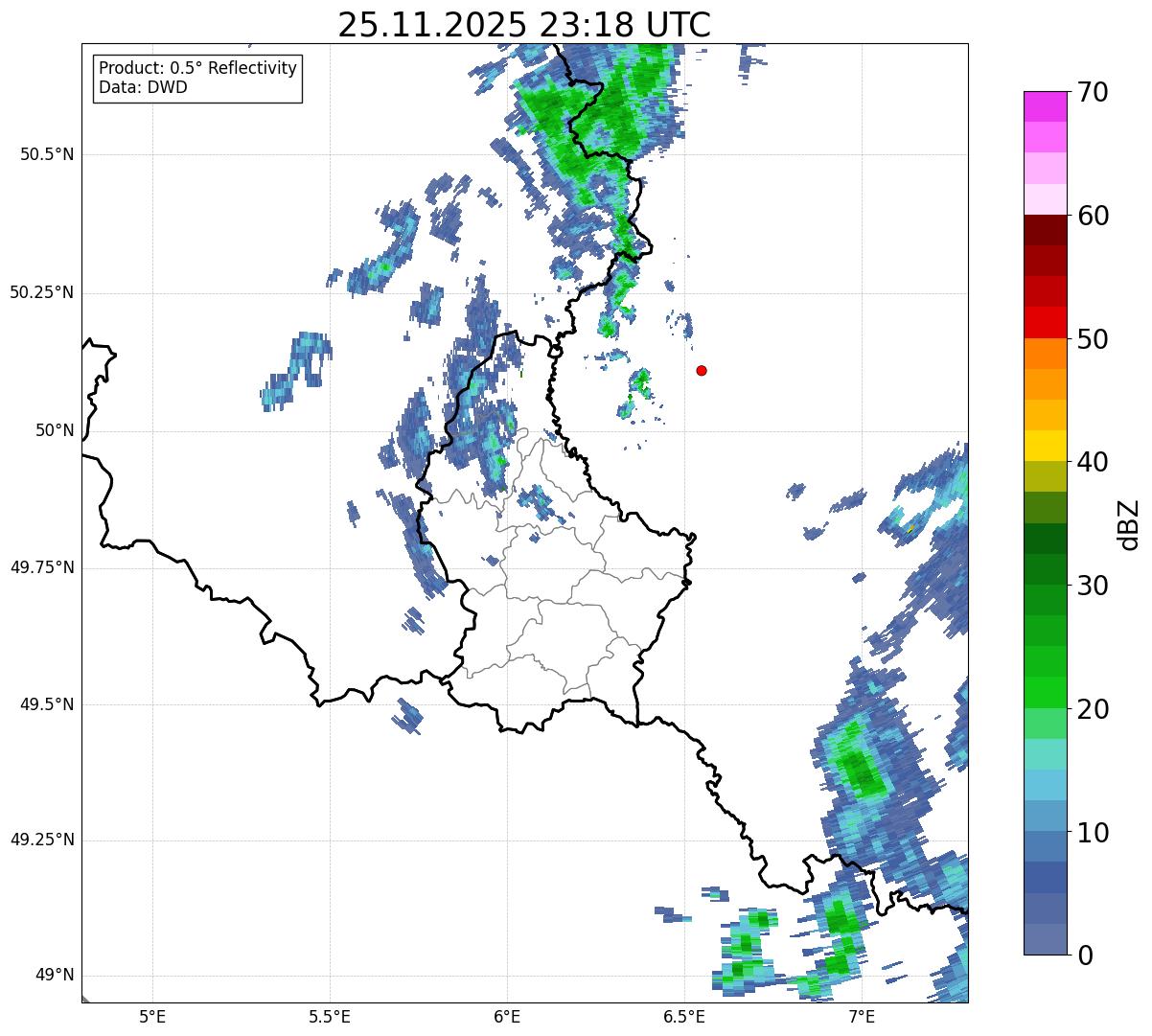Click the 'Product: 0.5° Reflectivity' label
Screen dimensions: 1152x1036
pyautogui.click(x=197, y=69)
